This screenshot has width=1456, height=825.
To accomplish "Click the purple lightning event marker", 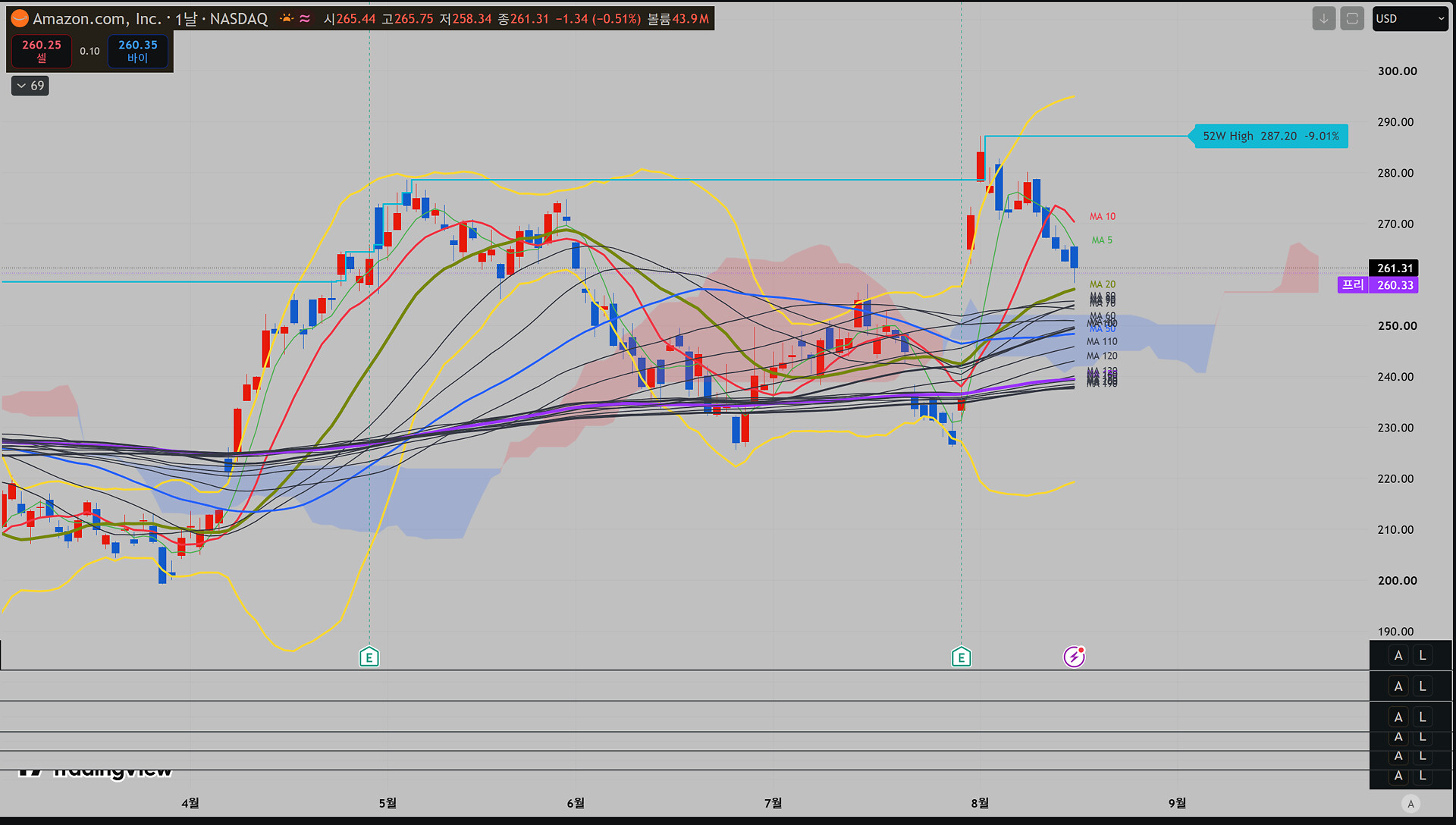I will [x=1074, y=656].
